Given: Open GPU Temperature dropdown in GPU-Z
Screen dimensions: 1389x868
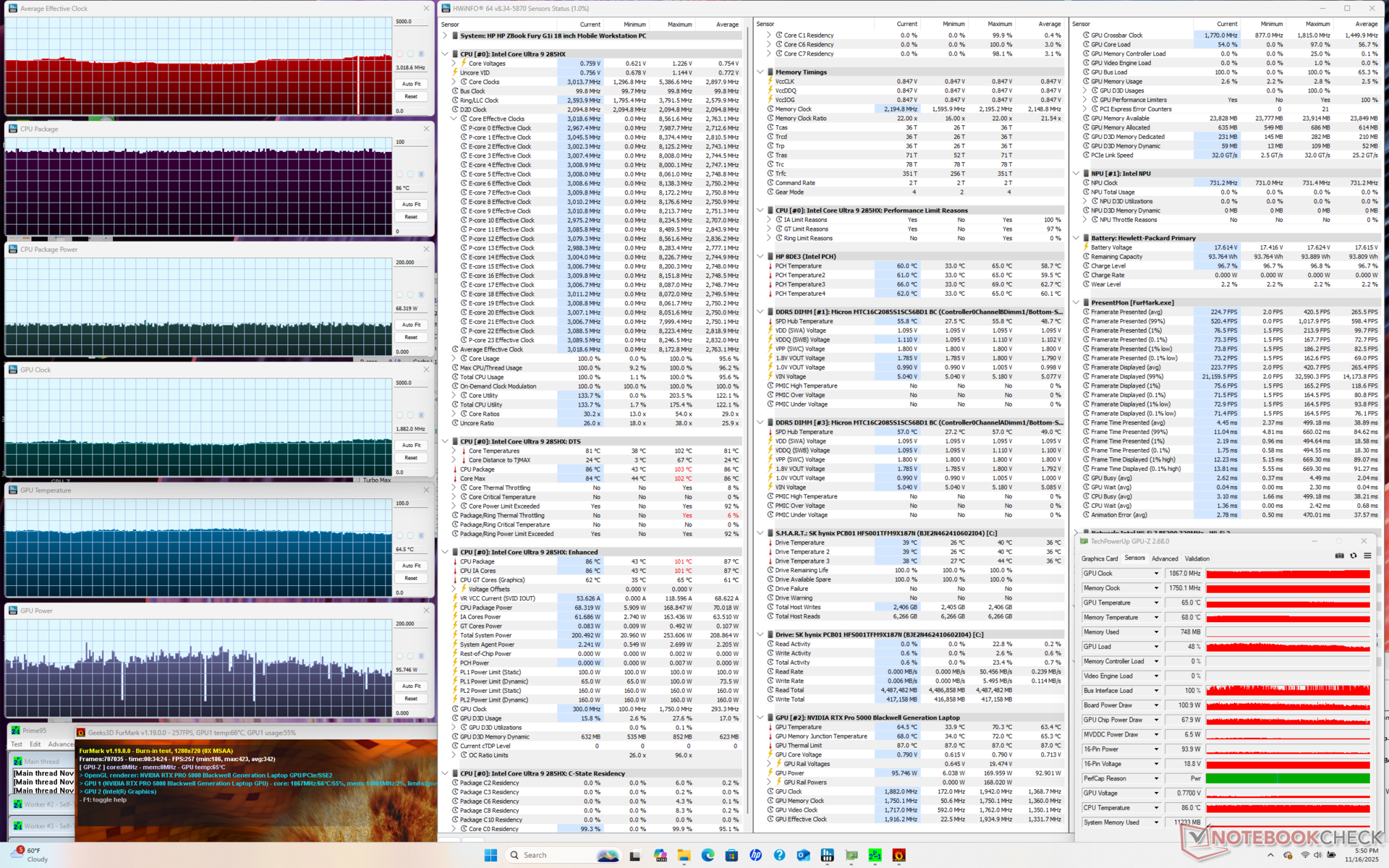Looking at the screenshot, I should [x=1156, y=603].
